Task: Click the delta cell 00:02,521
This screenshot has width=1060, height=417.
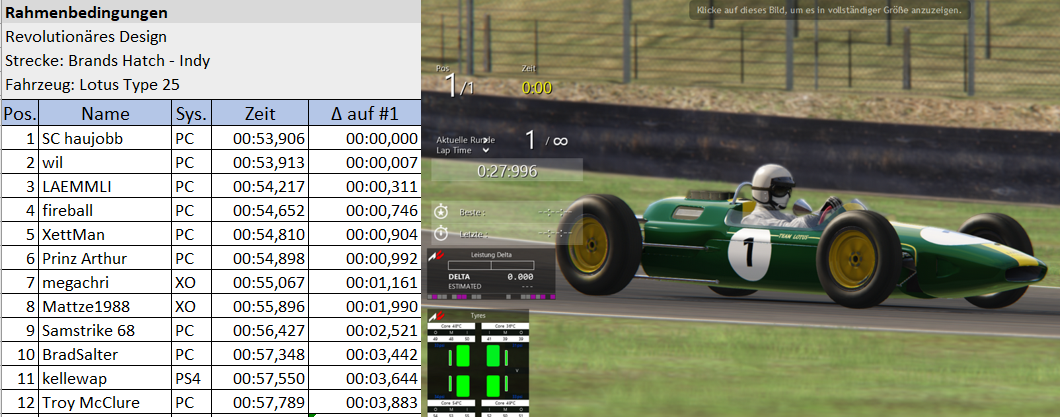Action: 365,330
